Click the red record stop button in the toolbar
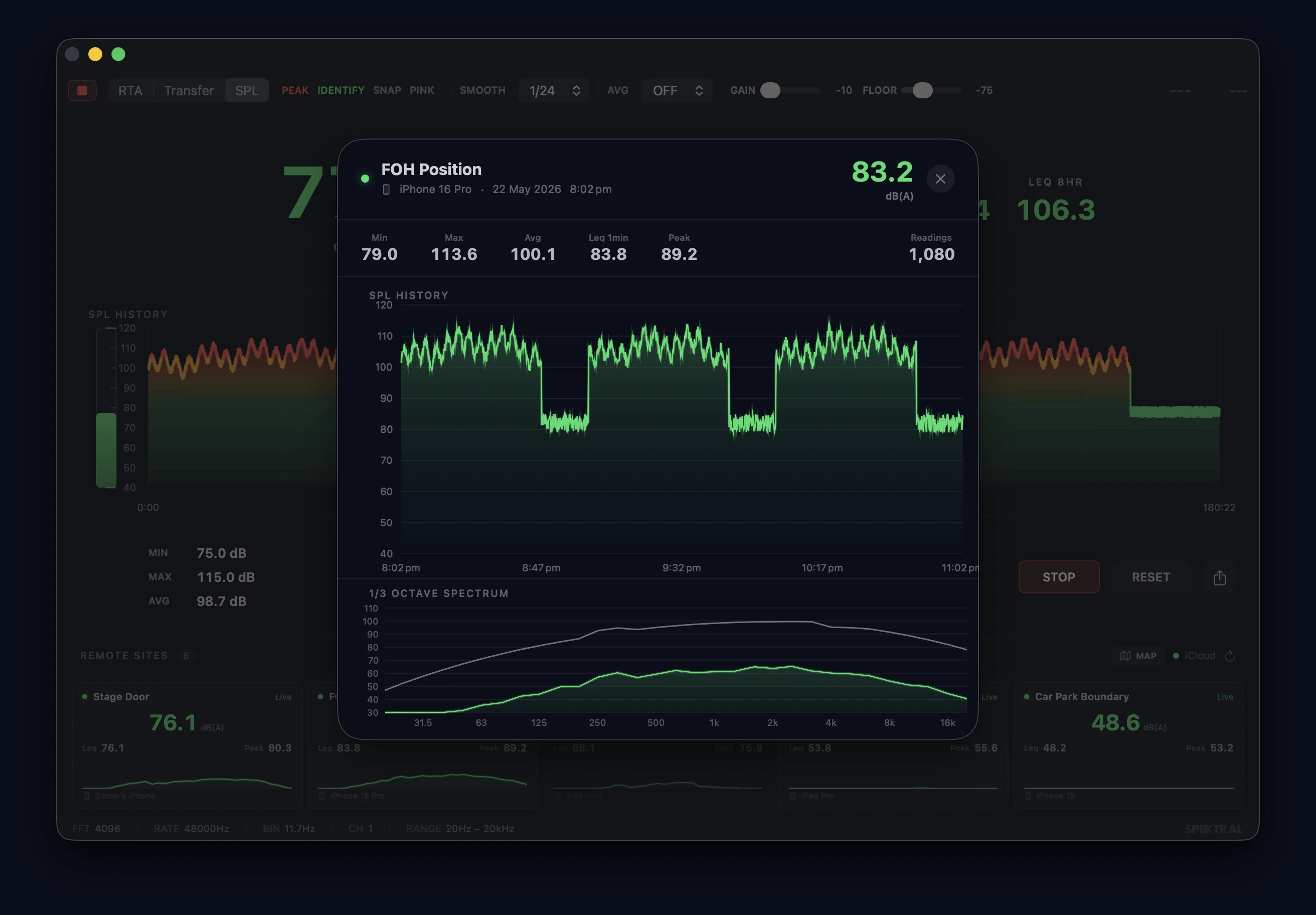Screen dimensions: 1316x915 pos(83,91)
